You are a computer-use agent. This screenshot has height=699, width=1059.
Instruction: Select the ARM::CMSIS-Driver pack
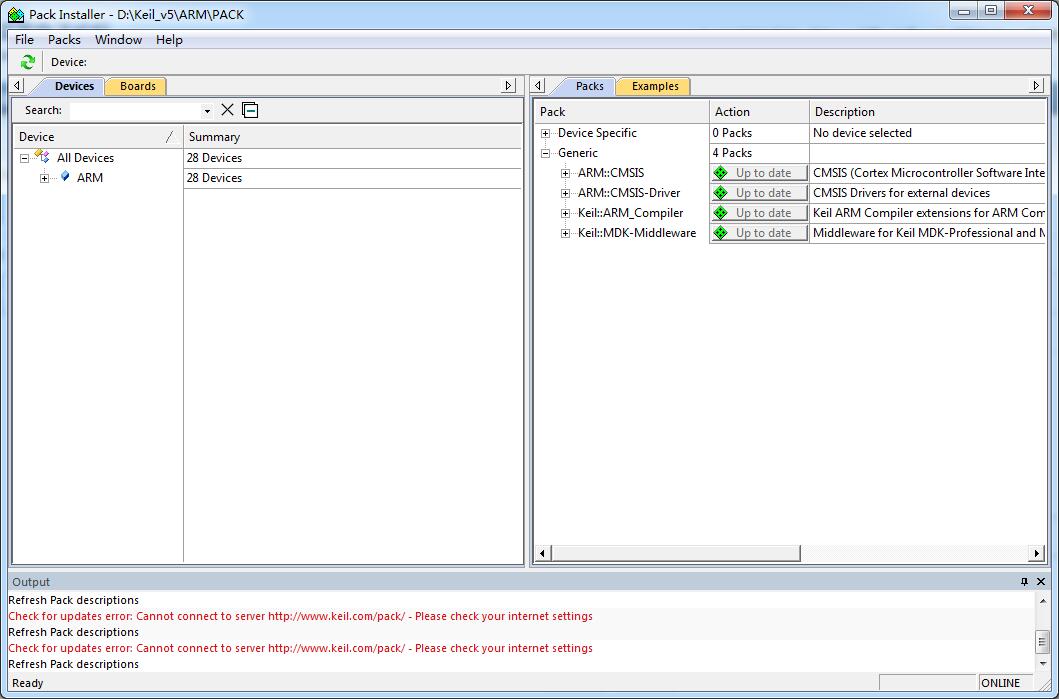coord(629,192)
